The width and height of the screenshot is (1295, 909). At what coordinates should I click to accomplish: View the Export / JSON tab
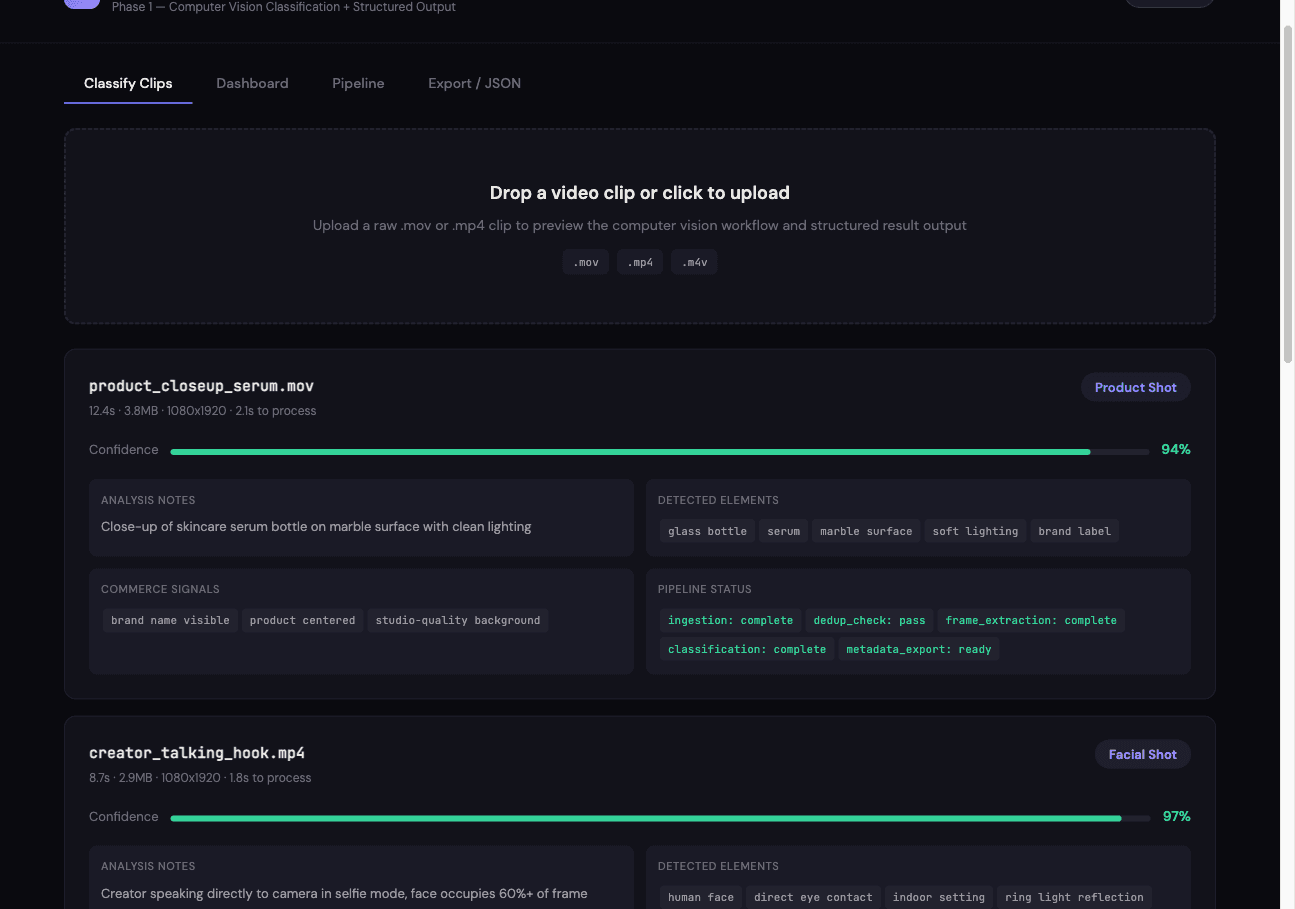click(x=474, y=83)
